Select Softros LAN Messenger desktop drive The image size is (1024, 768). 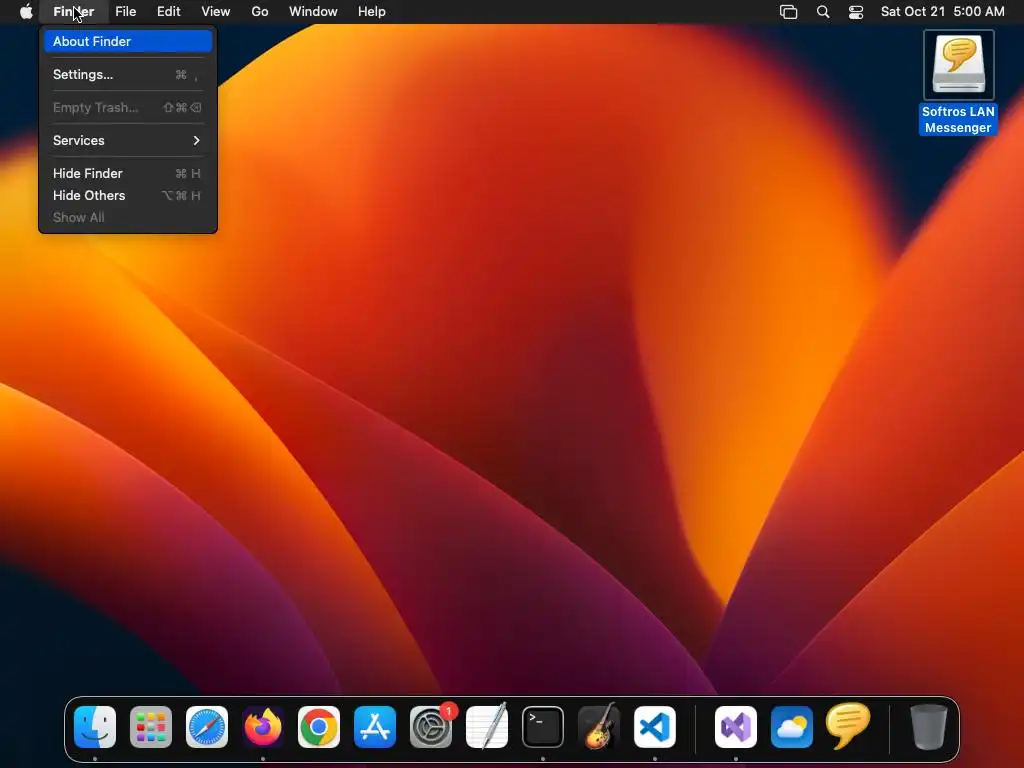point(958,82)
